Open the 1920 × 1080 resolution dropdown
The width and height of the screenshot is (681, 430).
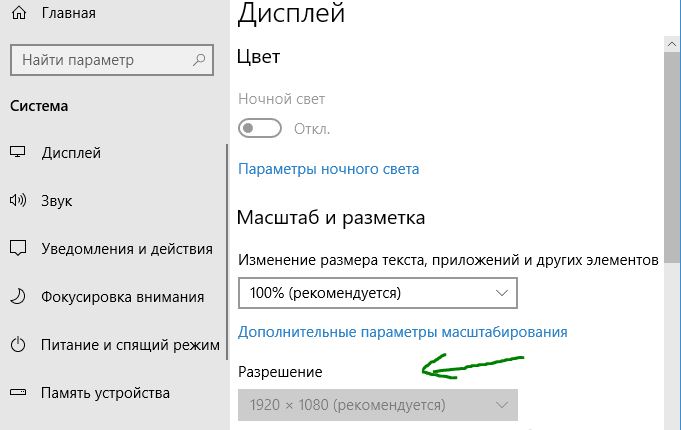click(378, 405)
